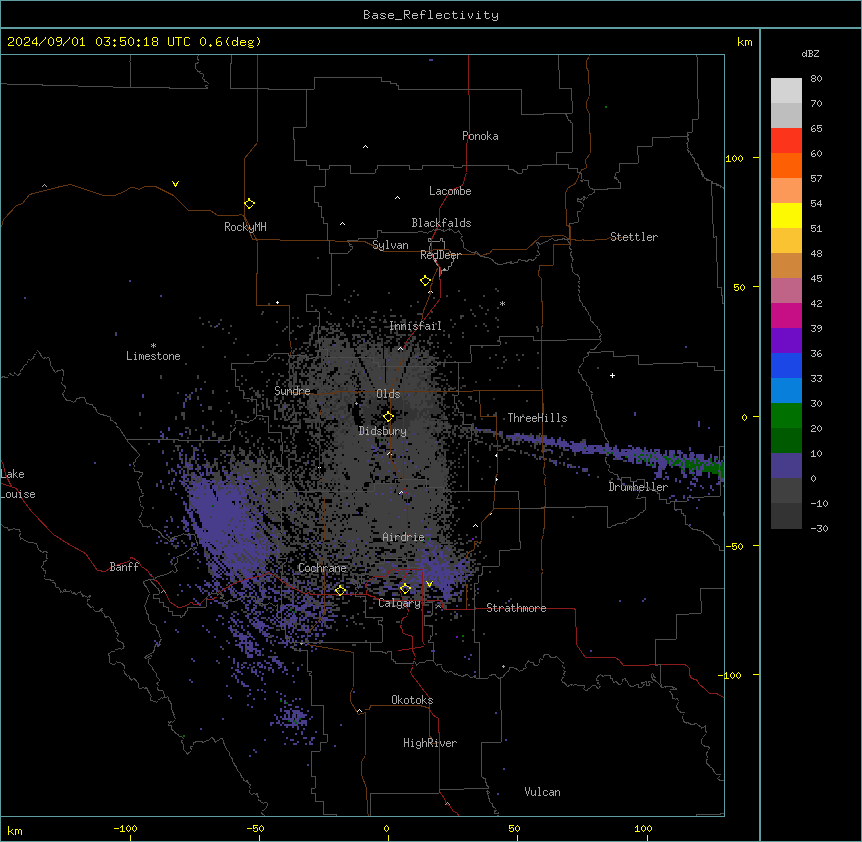Image resolution: width=862 pixels, height=842 pixels.
Task: Select the asterisk marker above Limestone
Action: click(153, 346)
